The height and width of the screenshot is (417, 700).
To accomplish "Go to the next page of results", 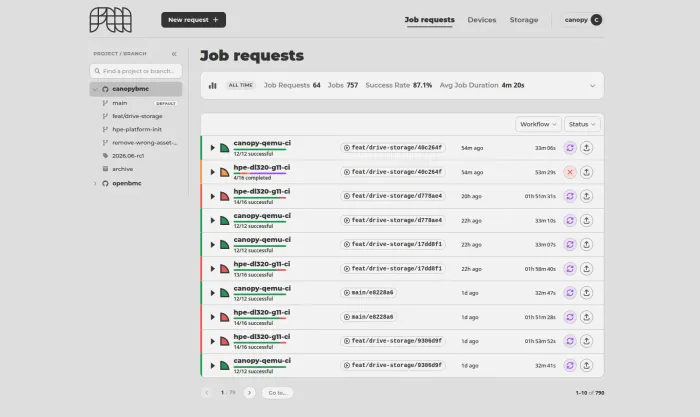I will click(249, 393).
